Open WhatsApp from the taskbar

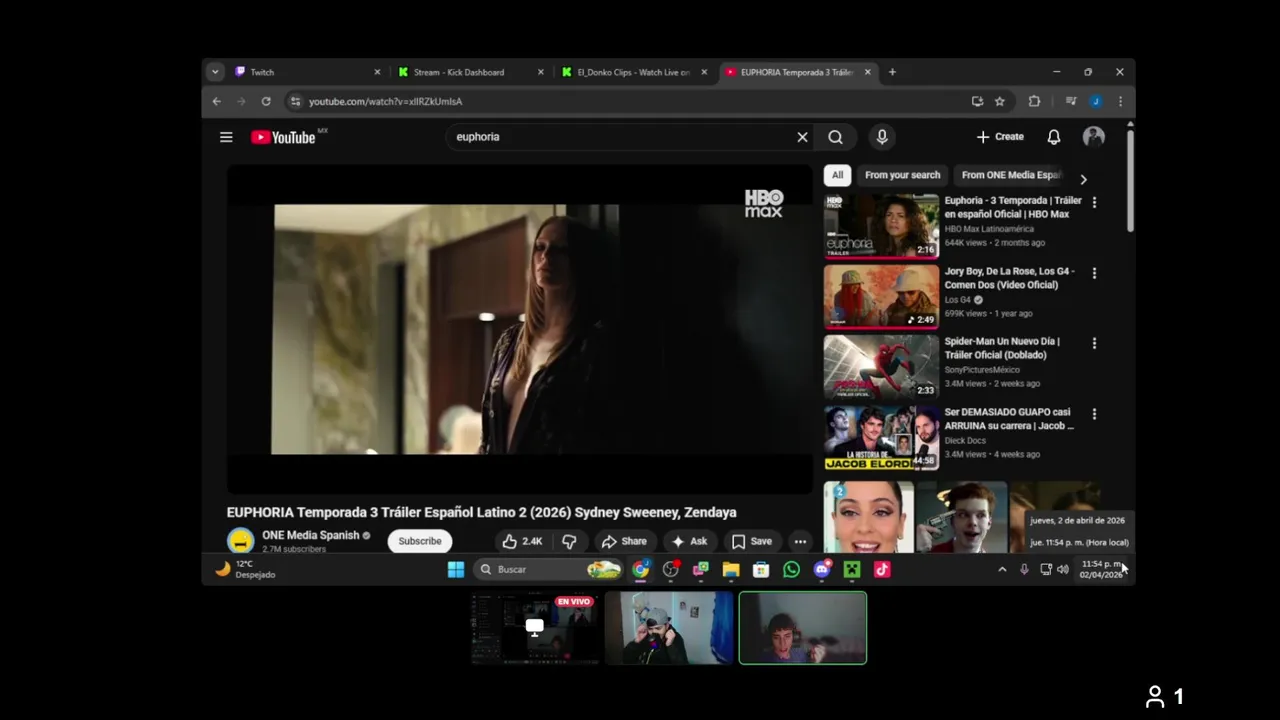(791, 569)
